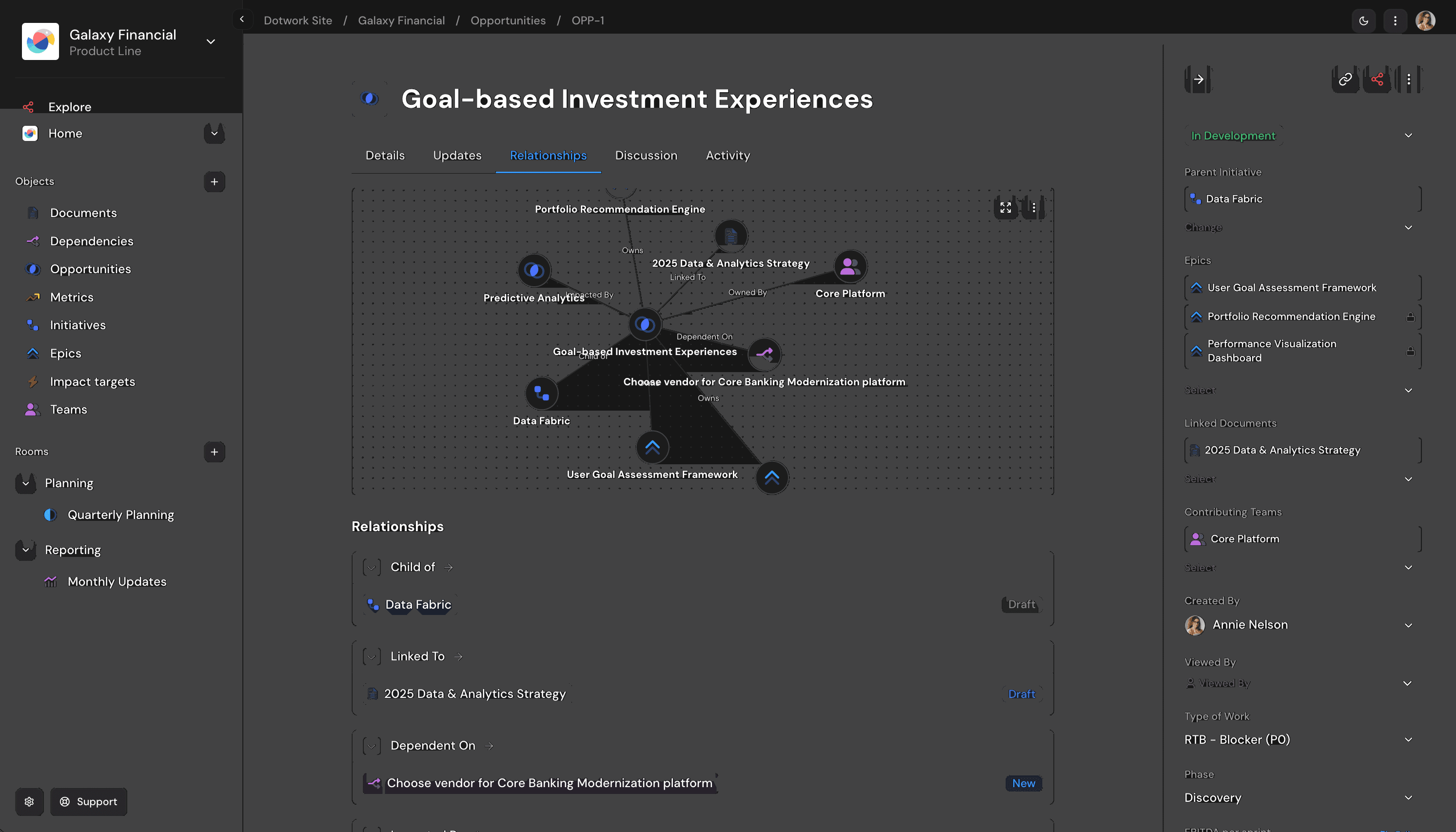The height and width of the screenshot is (832, 1456).
Task: Open the graph three-dot options menu
Action: (1034, 207)
